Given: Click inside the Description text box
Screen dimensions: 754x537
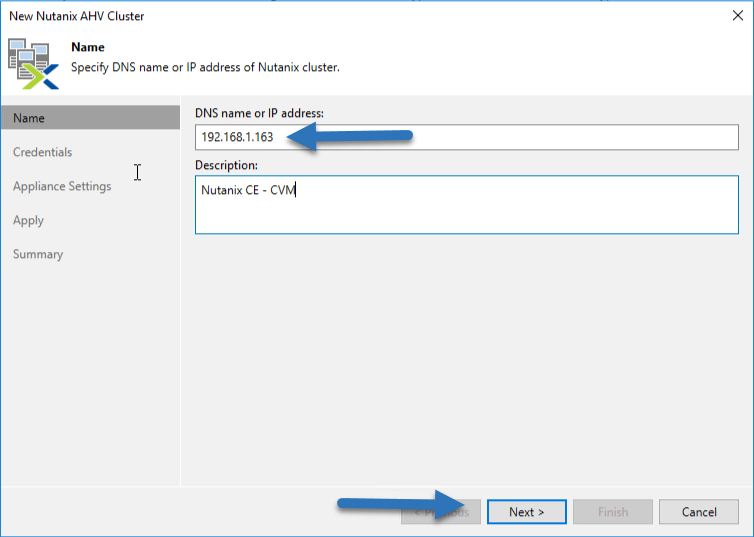Looking at the screenshot, I should (x=466, y=205).
